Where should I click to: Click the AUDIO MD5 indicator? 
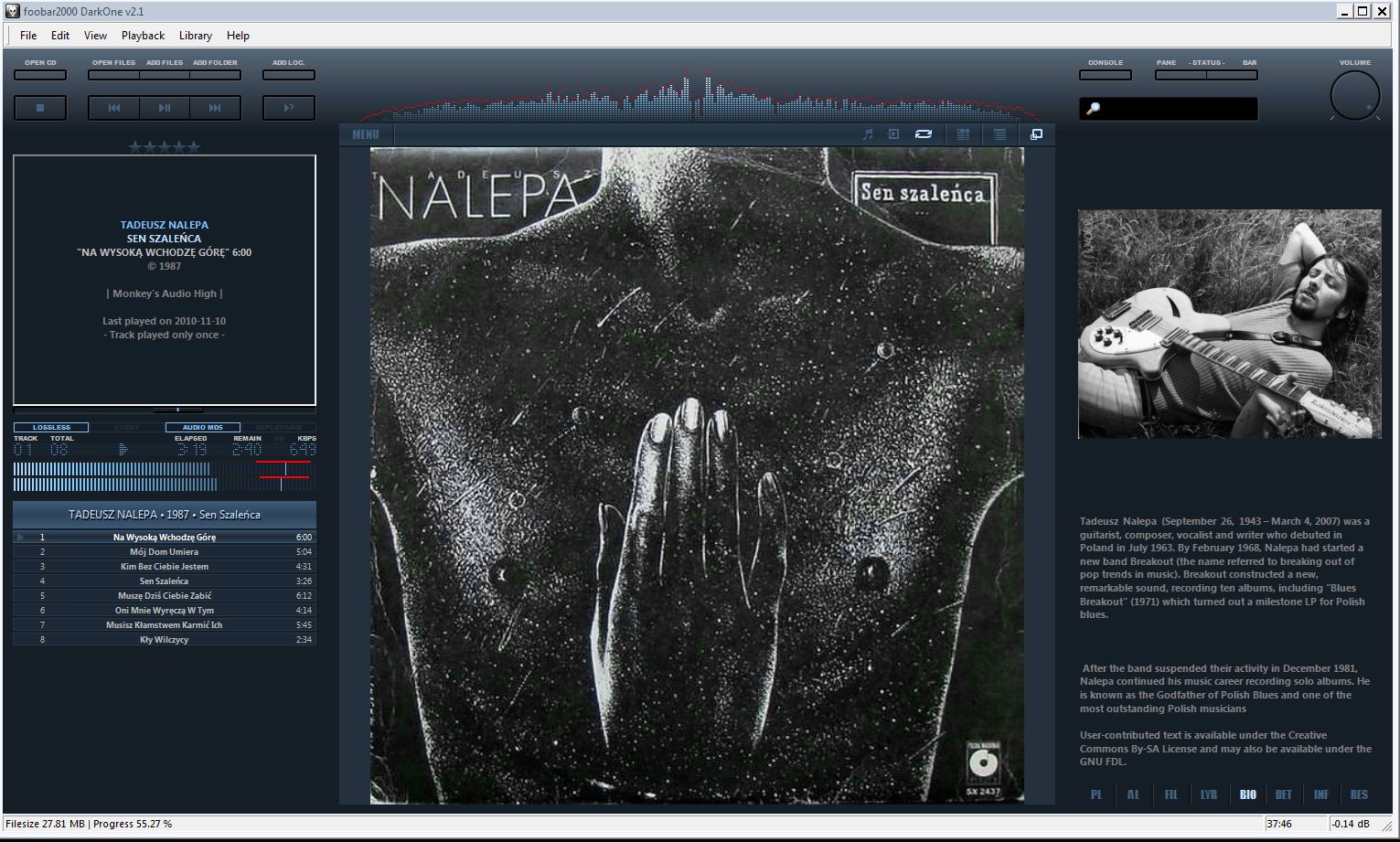tap(203, 427)
